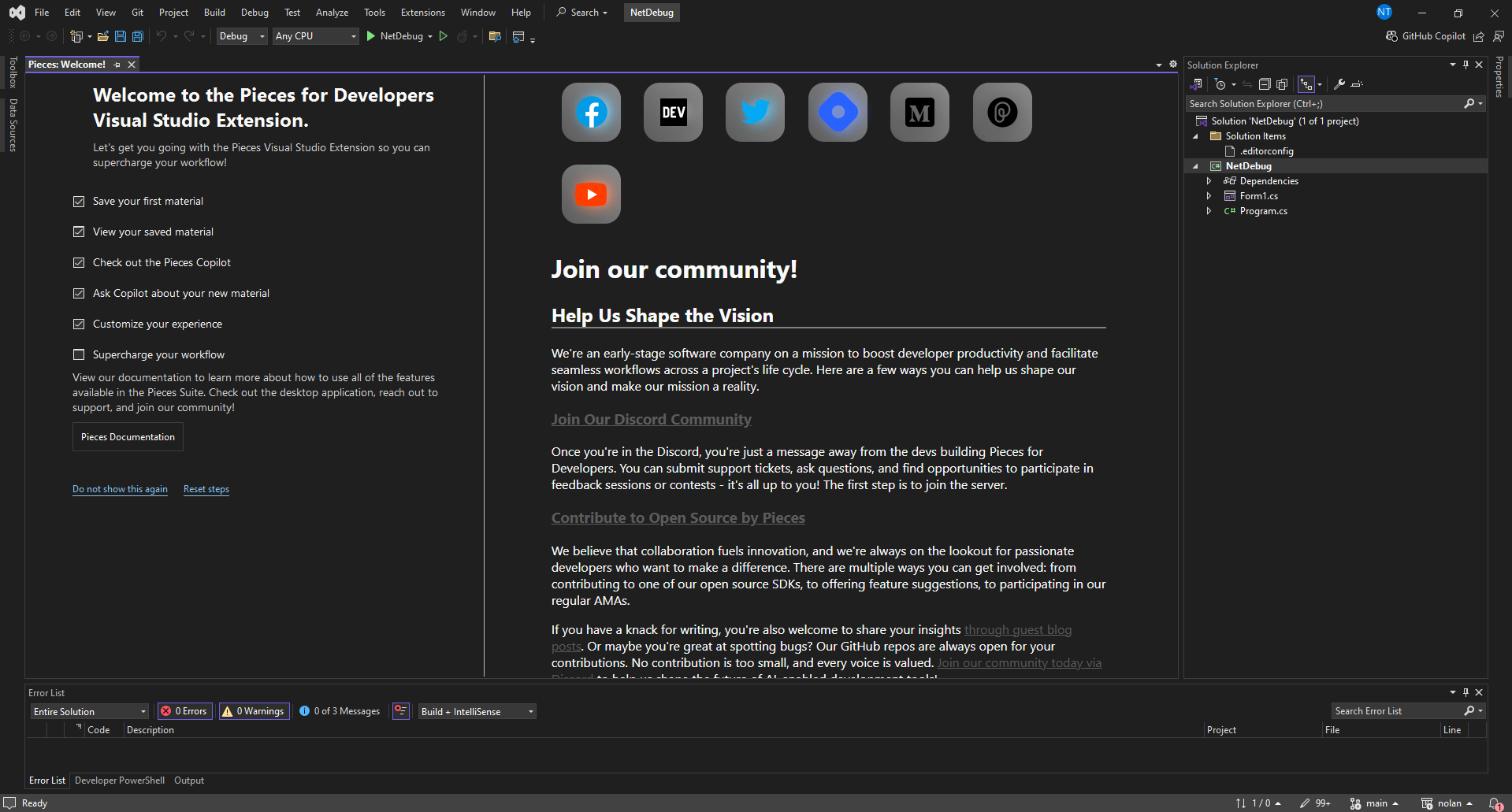Click the Save All toolbar icon
The image size is (1512, 812).
click(x=137, y=36)
